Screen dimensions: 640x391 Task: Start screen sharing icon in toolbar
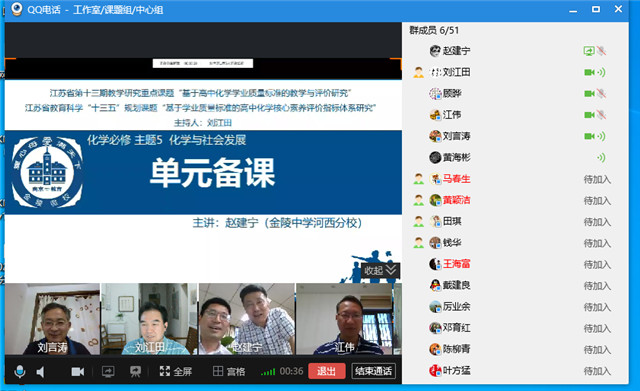pos(108,371)
